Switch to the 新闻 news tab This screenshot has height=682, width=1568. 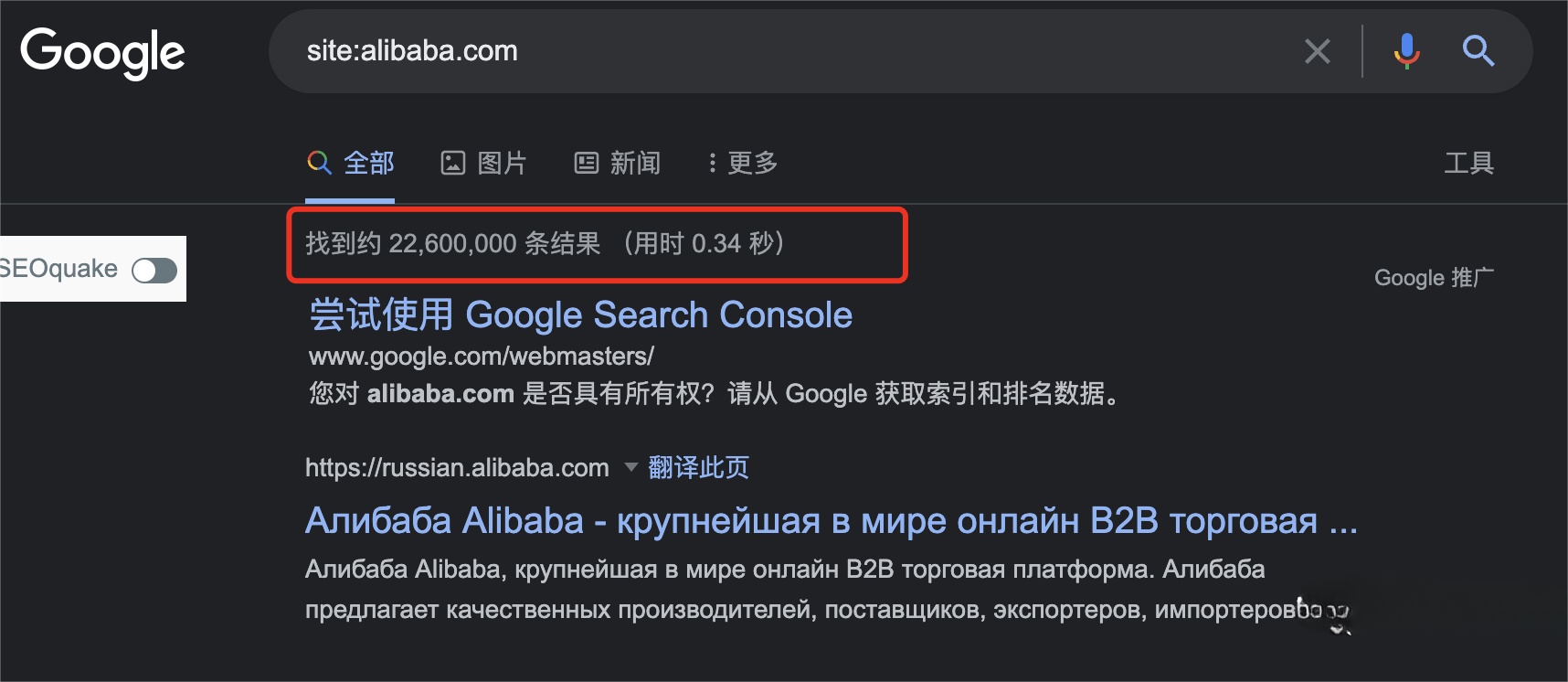[x=617, y=163]
